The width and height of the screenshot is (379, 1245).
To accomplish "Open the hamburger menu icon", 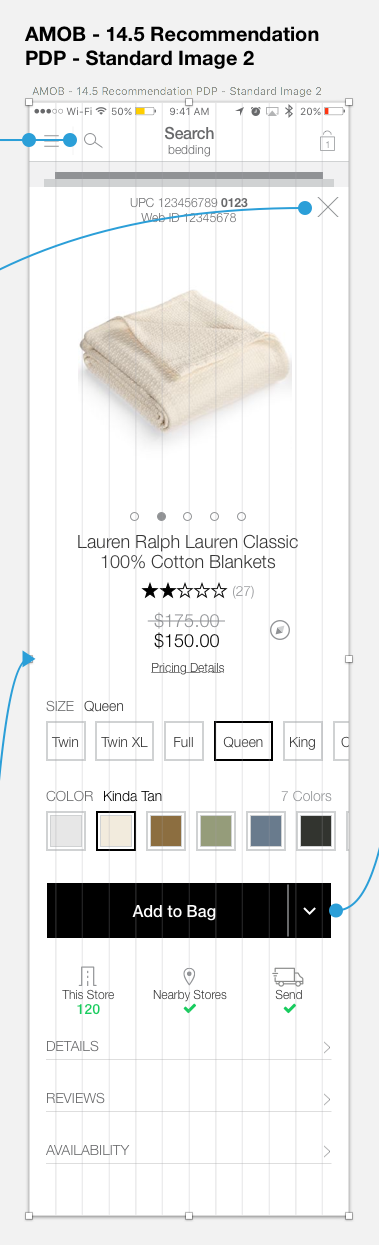I will tap(53, 141).
